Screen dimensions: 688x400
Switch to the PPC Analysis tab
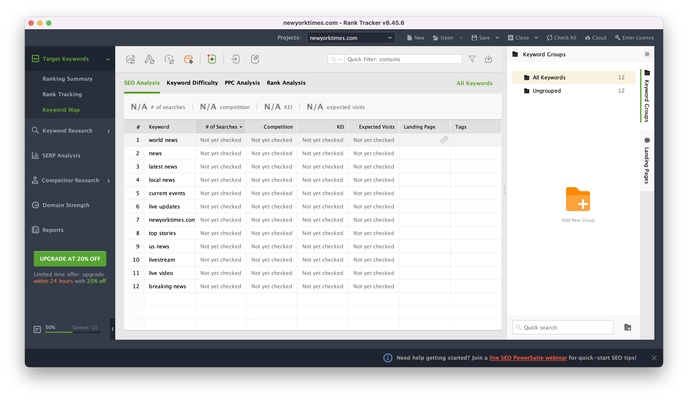pyautogui.click(x=242, y=83)
